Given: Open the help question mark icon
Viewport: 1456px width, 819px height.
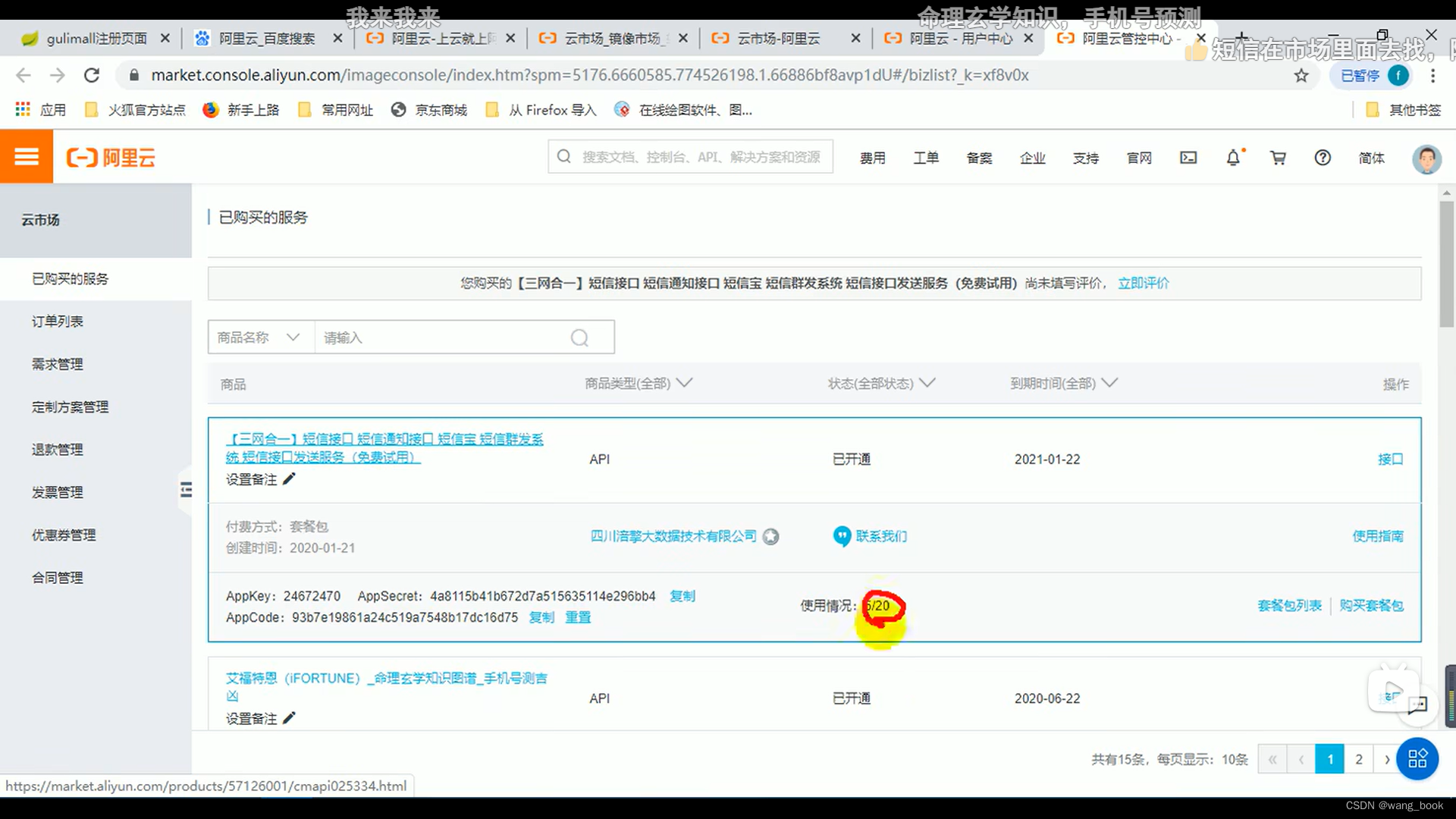Looking at the screenshot, I should (x=1323, y=158).
